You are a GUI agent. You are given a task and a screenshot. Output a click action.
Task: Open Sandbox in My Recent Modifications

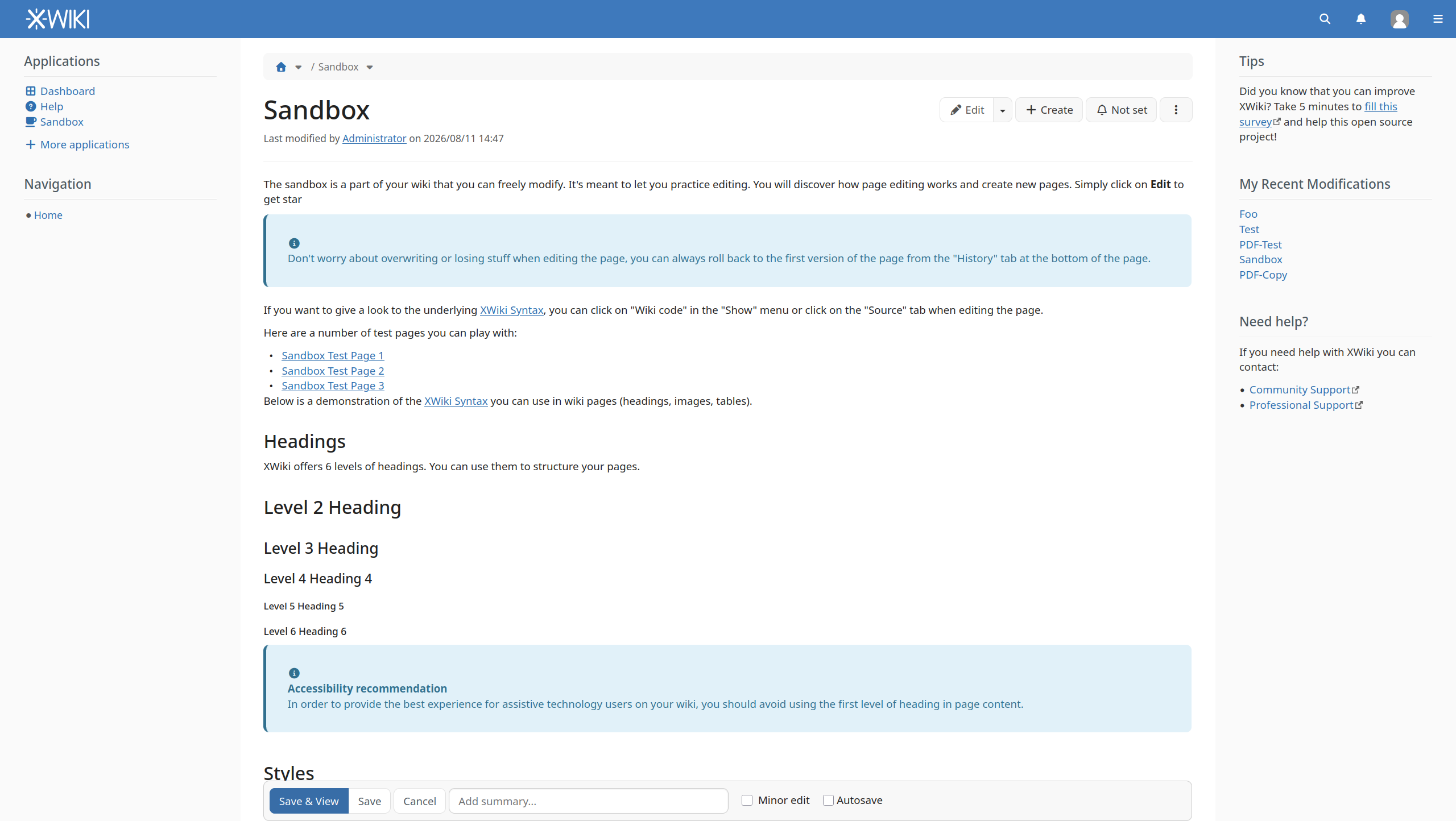click(1261, 259)
